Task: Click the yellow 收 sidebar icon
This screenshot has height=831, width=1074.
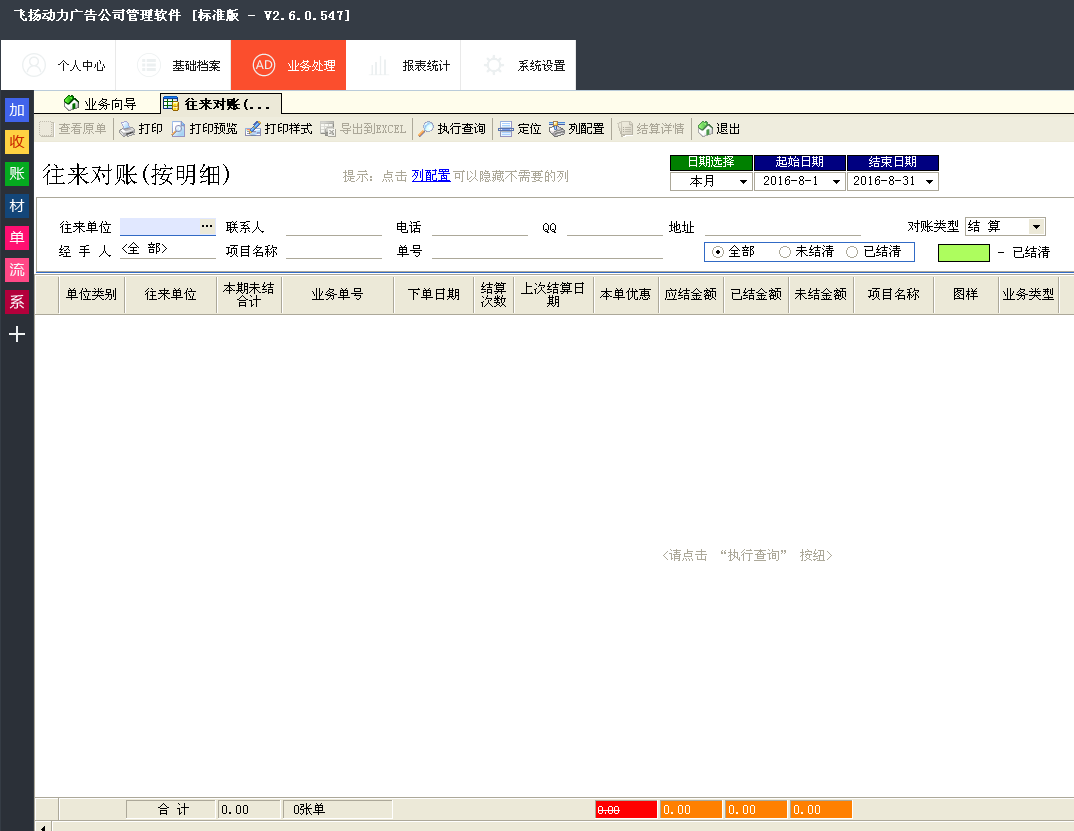Action: (17, 141)
